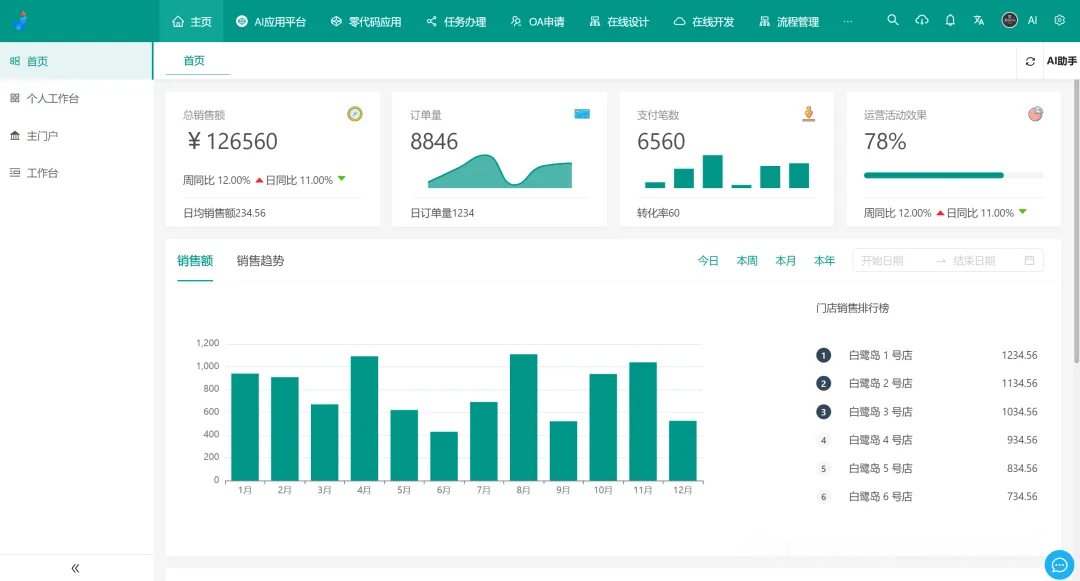
Task: Filter sales by 本年
Action: click(x=824, y=261)
